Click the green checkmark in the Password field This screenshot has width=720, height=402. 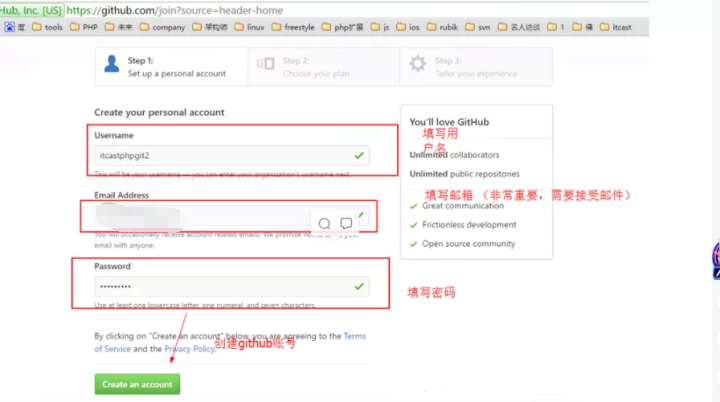coord(359,287)
